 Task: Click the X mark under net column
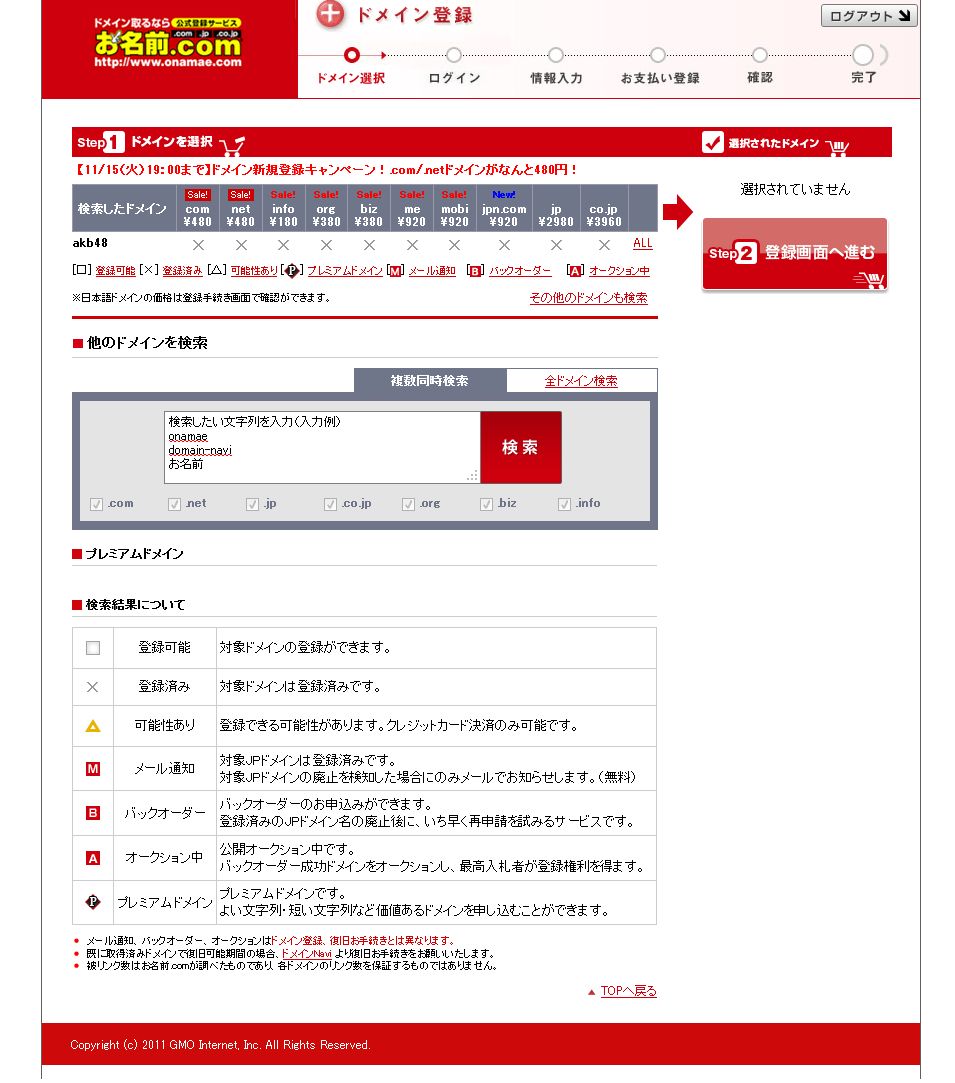241,245
